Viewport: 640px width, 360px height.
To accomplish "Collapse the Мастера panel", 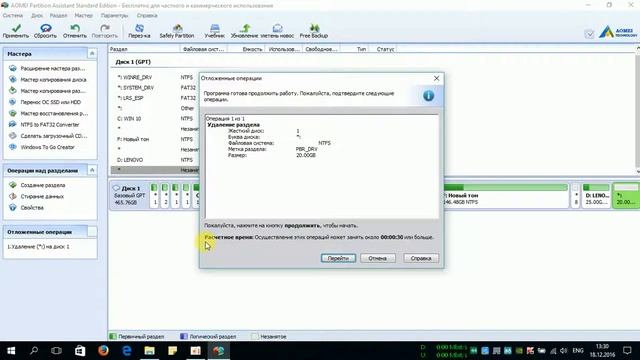I will click(x=92, y=53).
